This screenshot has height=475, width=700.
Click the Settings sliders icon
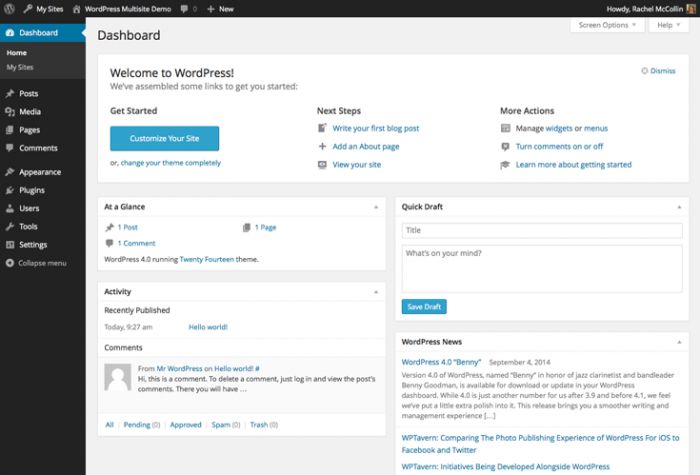point(10,245)
